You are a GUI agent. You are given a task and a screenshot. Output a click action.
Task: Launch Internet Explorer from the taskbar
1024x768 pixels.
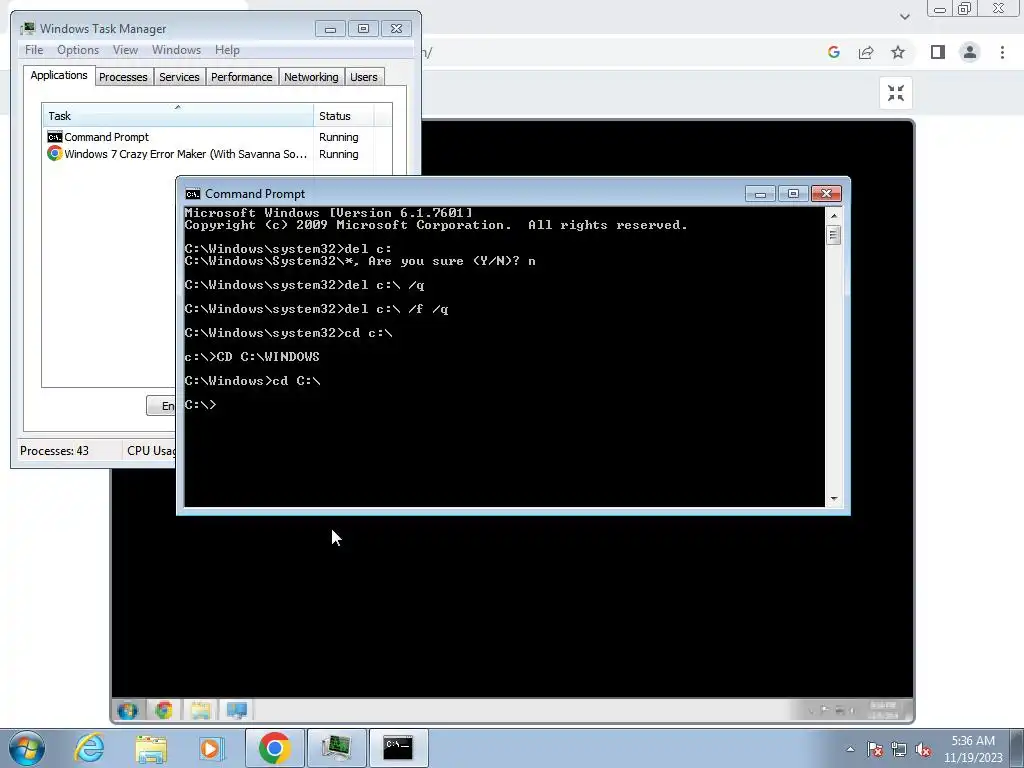point(89,748)
